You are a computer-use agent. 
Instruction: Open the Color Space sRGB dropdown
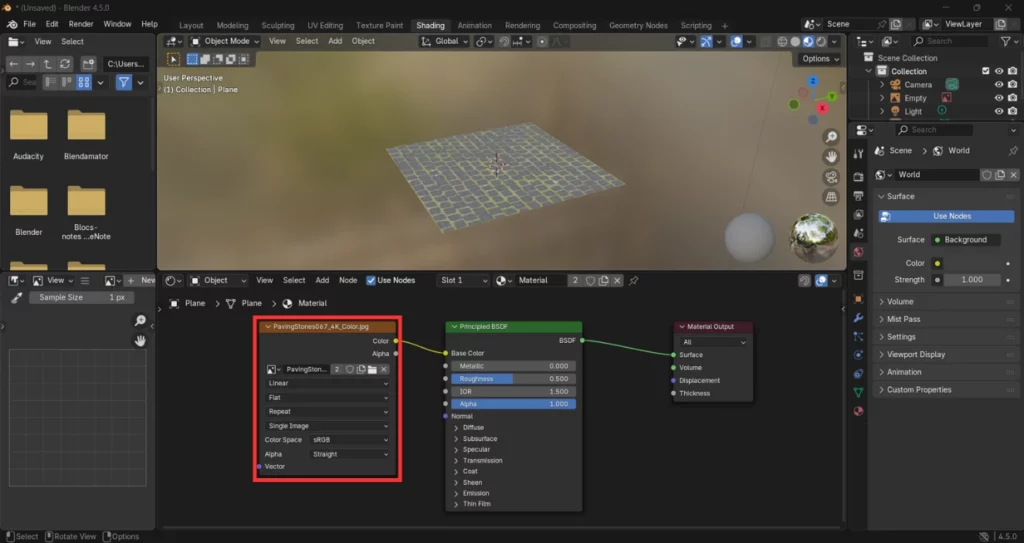pos(349,440)
